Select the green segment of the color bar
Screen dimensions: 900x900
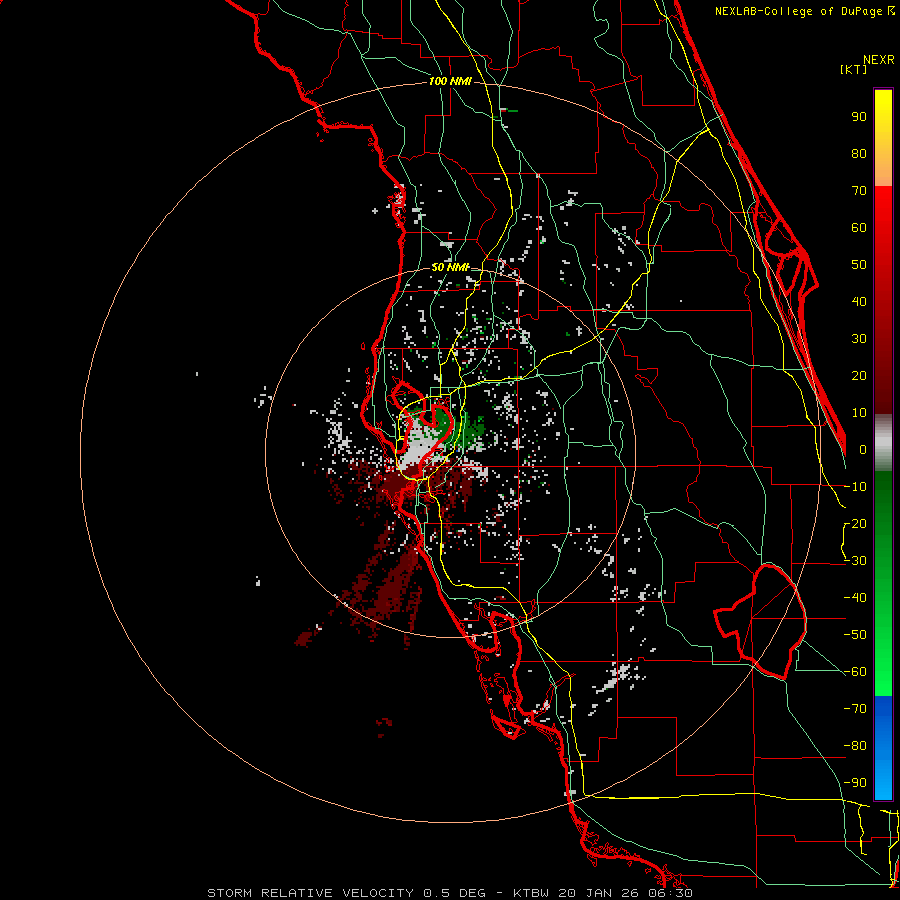click(x=883, y=583)
